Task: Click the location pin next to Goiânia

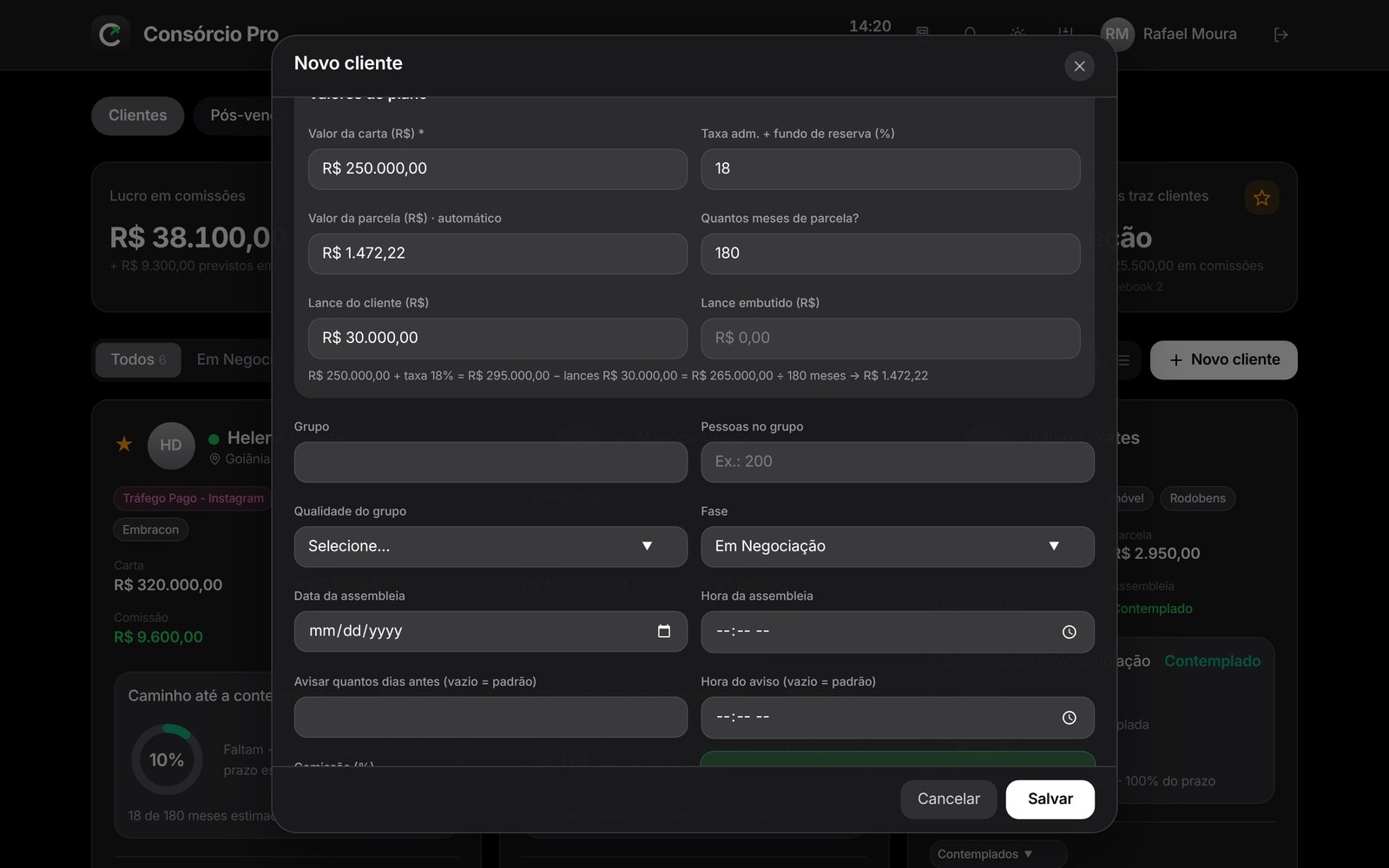Action: 214,459
